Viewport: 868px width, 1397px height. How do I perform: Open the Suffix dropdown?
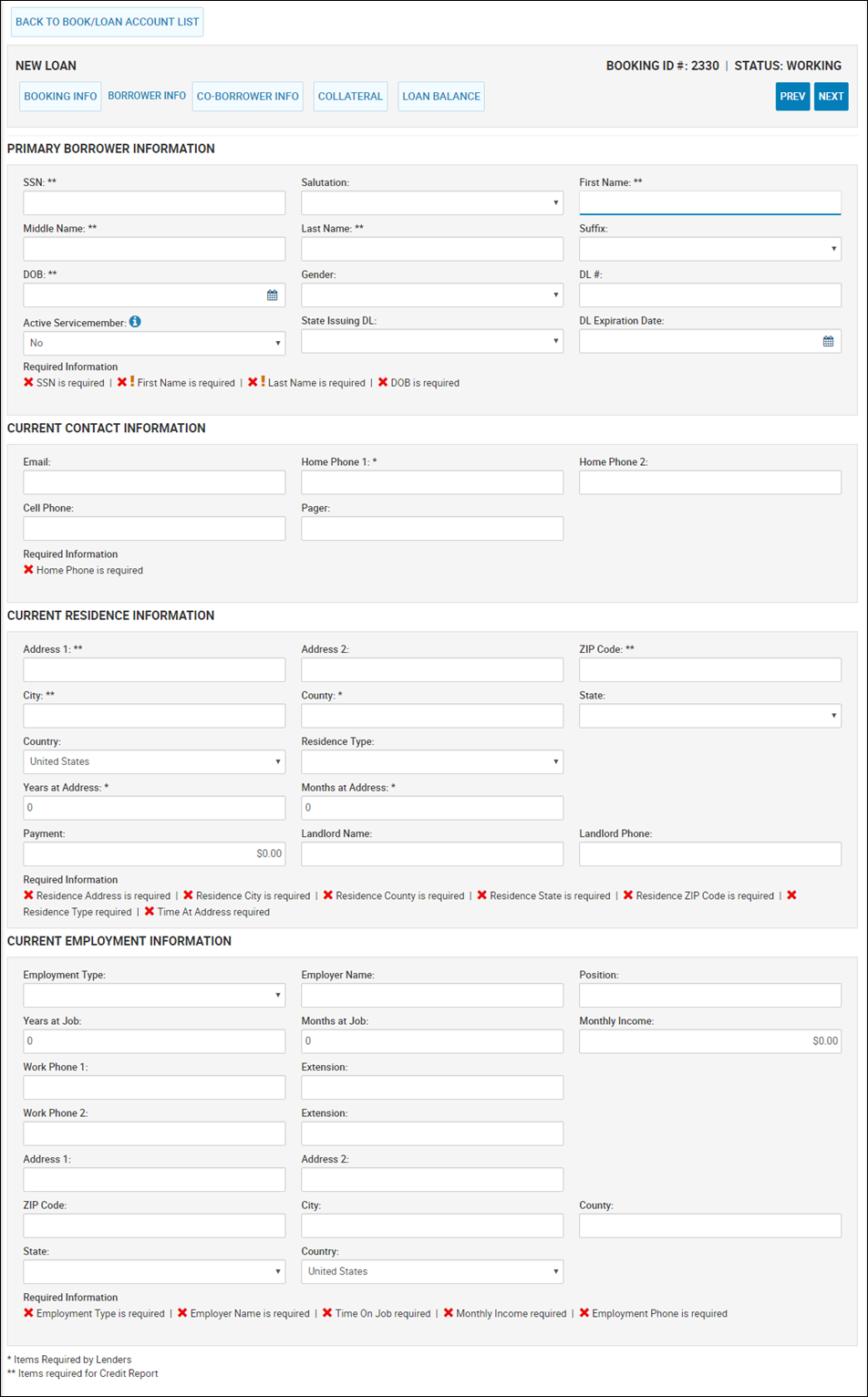point(710,249)
